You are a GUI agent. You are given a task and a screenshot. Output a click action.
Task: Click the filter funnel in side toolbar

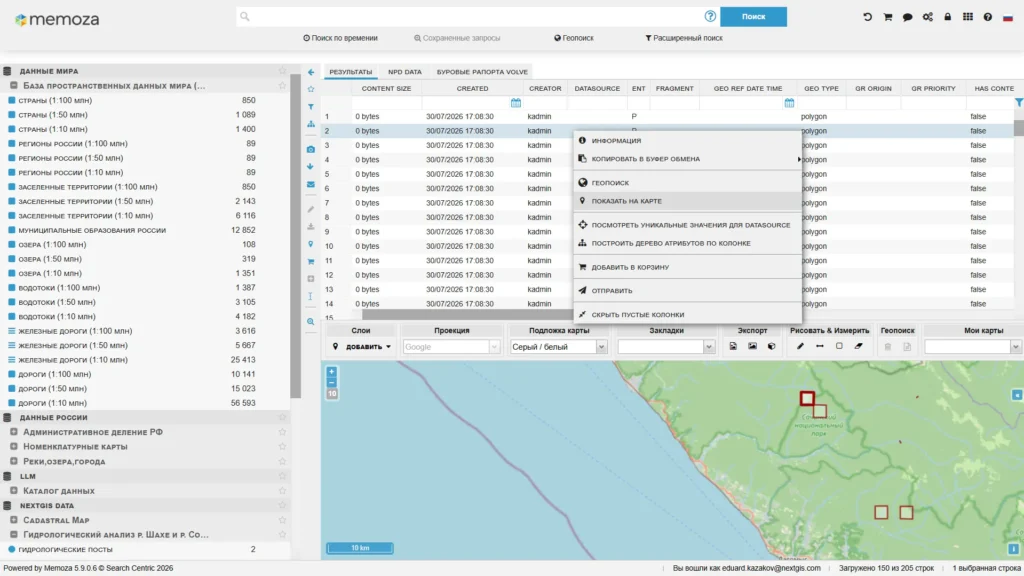tap(311, 106)
